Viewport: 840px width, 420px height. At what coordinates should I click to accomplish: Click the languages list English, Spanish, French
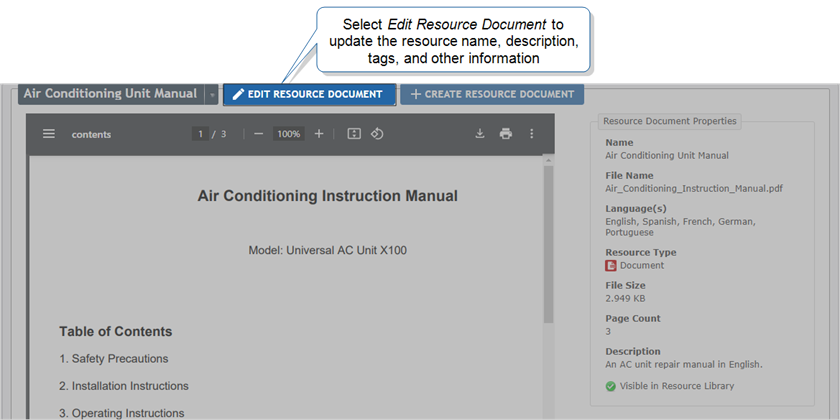click(x=680, y=227)
